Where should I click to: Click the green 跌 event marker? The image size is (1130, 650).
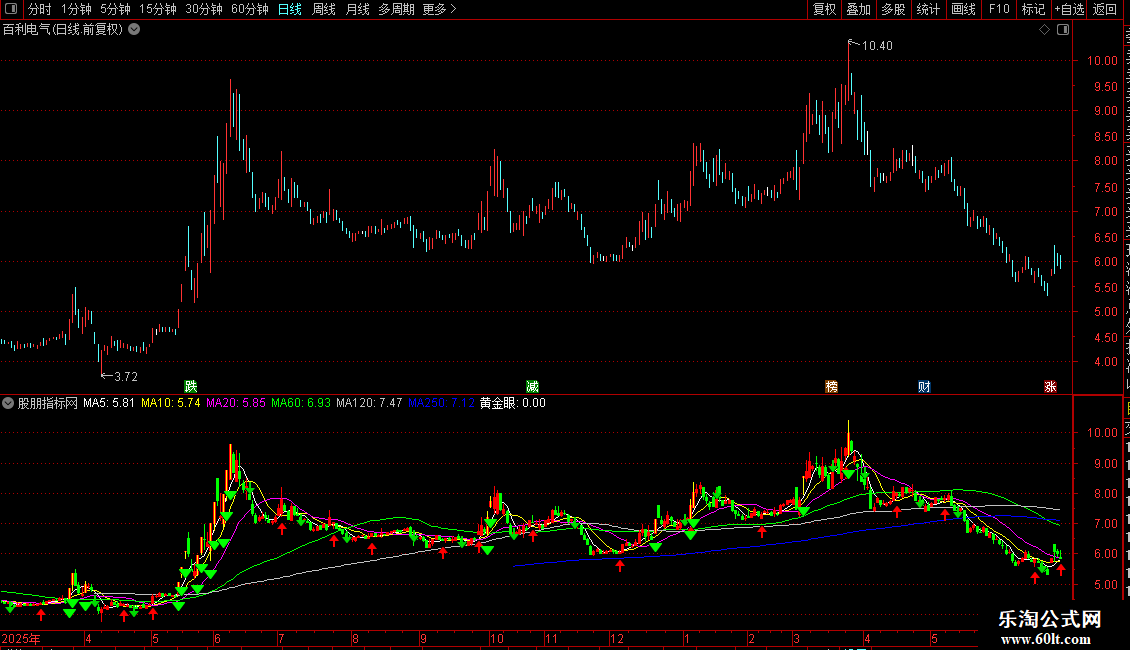click(x=191, y=387)
